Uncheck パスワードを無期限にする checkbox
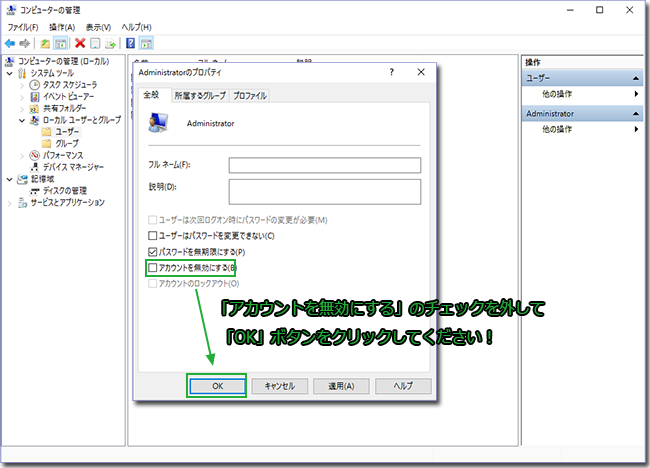The height and width of the screenshot is (468, 650). (x=153, y=252)
